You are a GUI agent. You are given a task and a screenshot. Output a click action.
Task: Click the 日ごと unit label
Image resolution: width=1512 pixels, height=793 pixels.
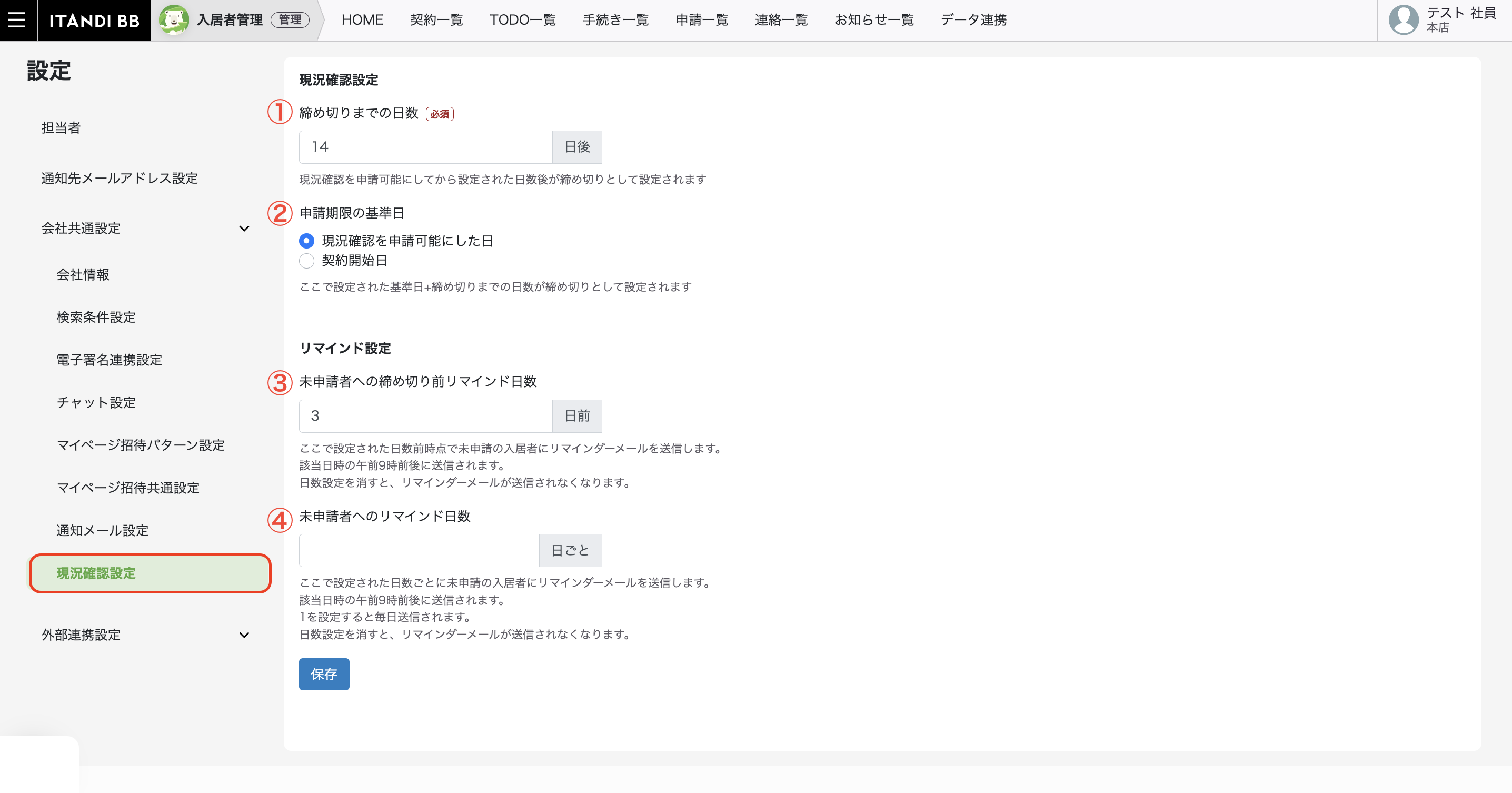(571, 551)
